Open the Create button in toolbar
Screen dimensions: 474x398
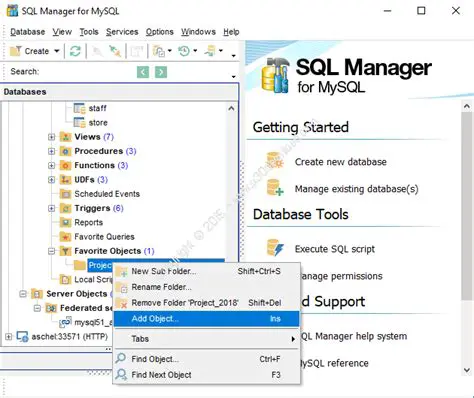(30, 51)
